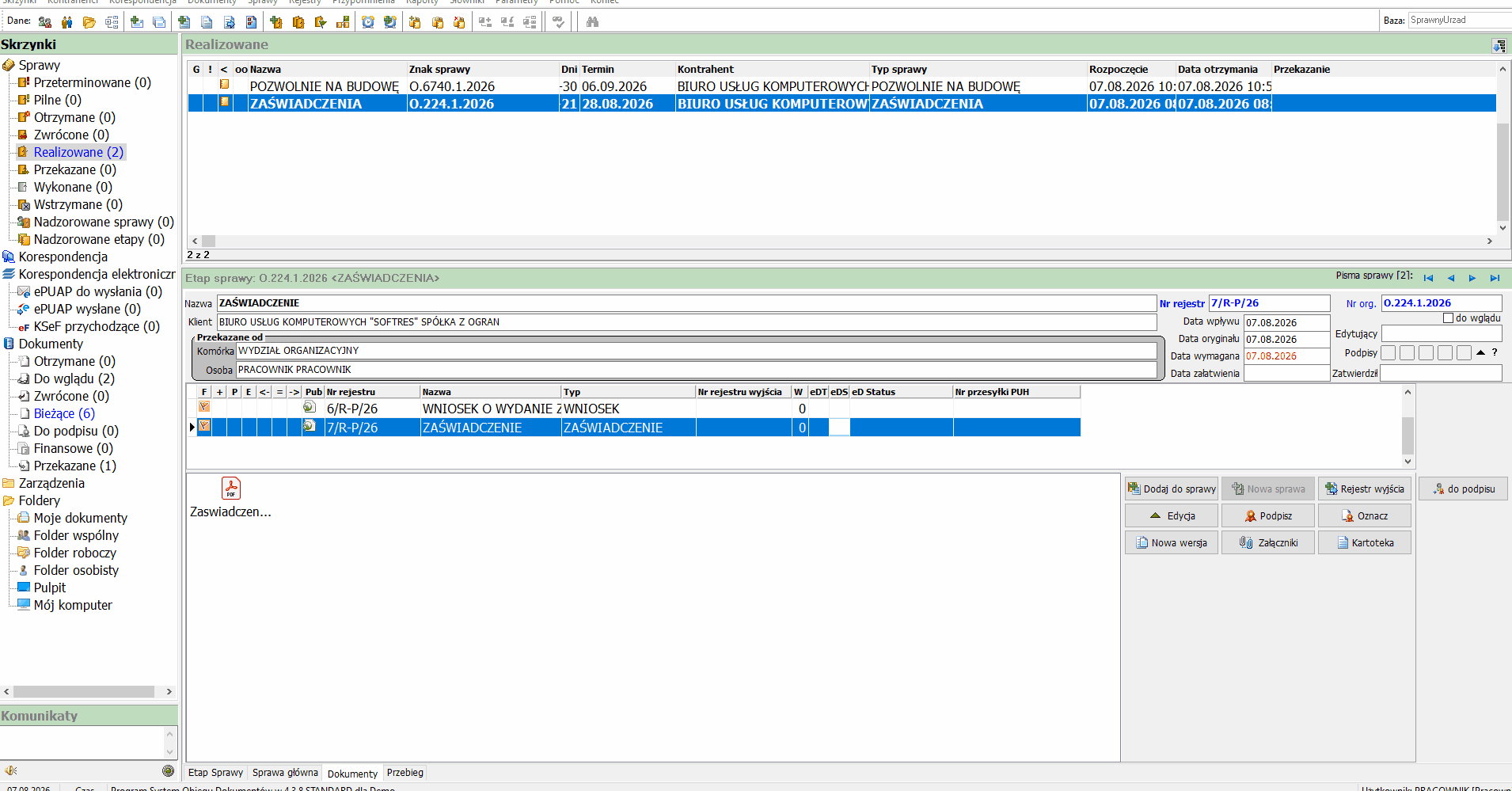1512x791 pixels.
Task: Click the first Podpisy signature box
Action: pos(1388,353)
